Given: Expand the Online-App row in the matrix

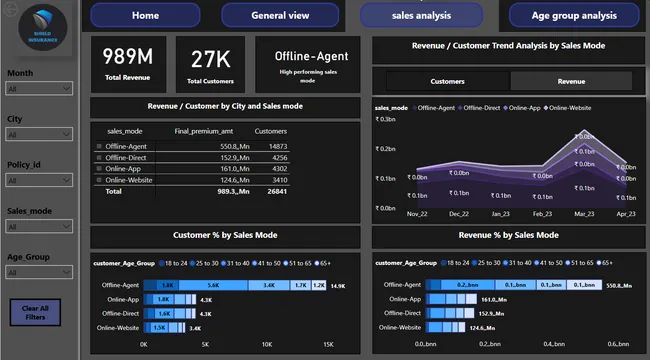Looking at the screenshot, I should coord(99,168).
